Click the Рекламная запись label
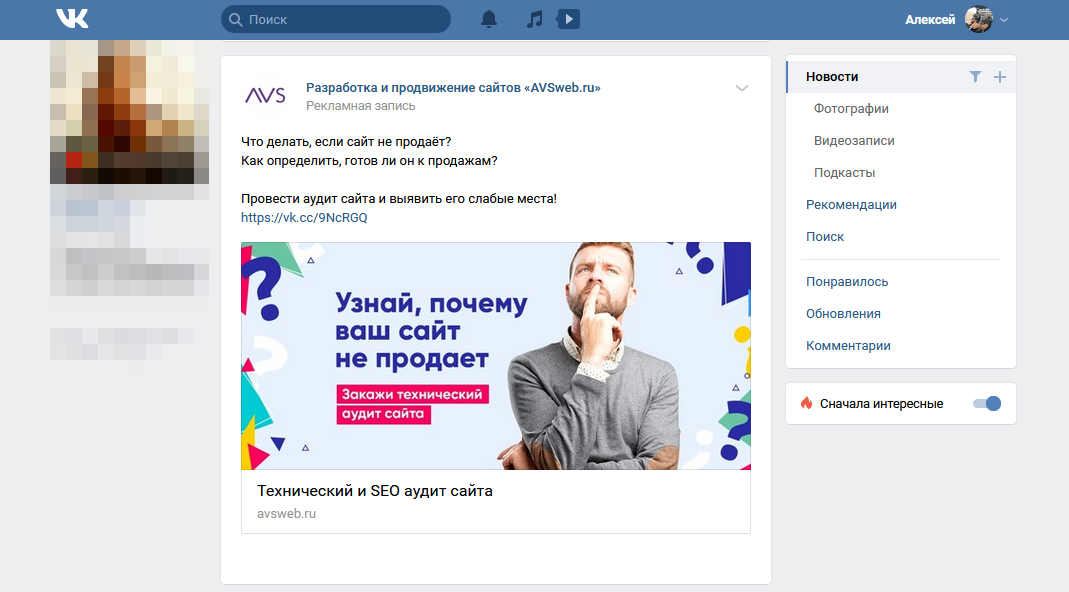The width and height of the screenshot is (1069, 592). (360, 106)
